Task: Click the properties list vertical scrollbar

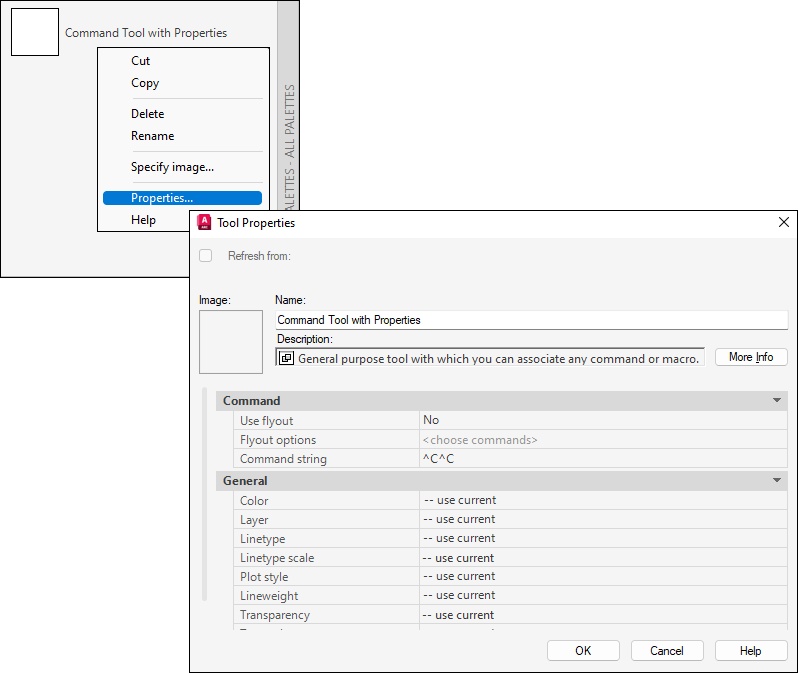Action: [x=205, y=495]
